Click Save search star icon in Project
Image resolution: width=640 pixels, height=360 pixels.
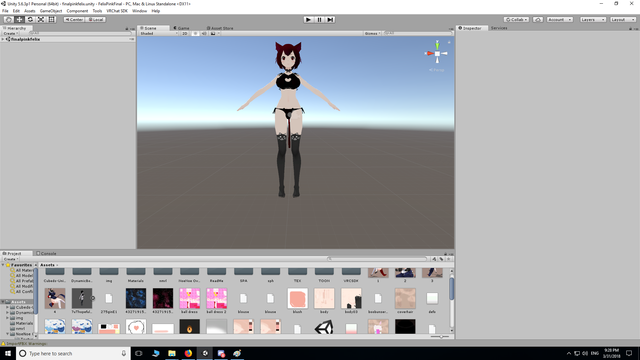pos(449,259)
